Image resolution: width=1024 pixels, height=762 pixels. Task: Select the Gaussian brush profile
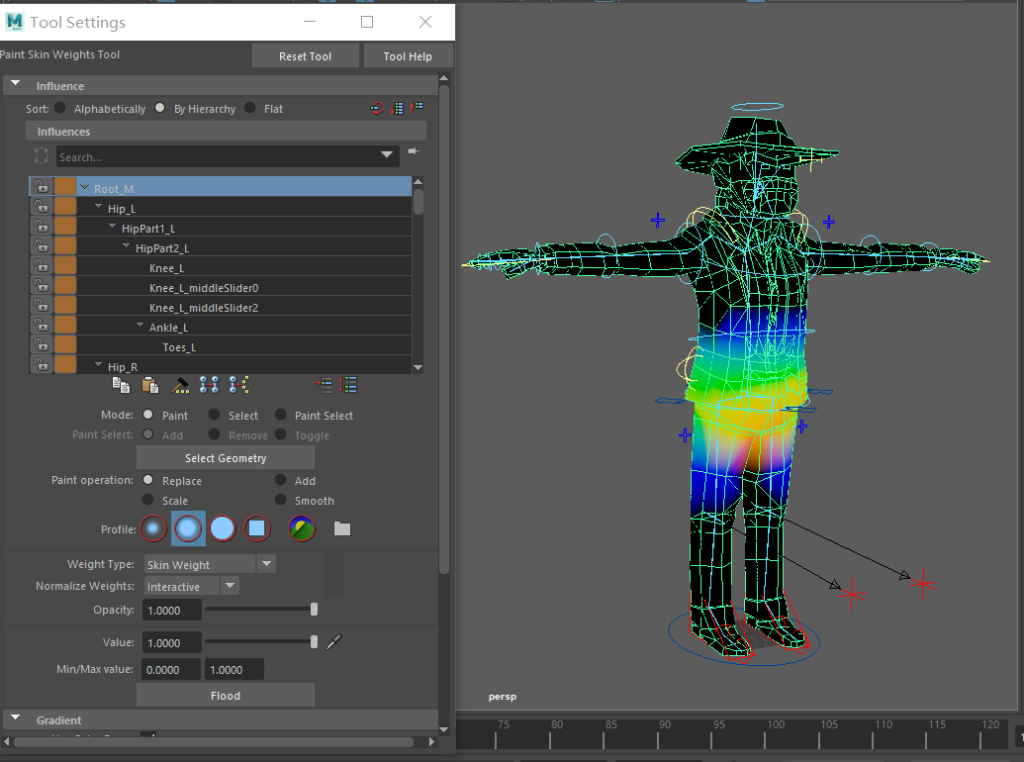tap(153, 528)
